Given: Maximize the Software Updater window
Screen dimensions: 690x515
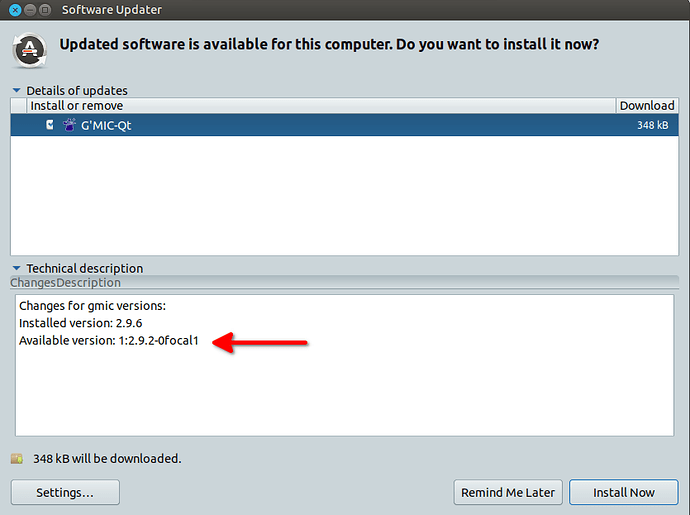Looking at the screenshot, I should pyautogui.click(x=44, y=9).
